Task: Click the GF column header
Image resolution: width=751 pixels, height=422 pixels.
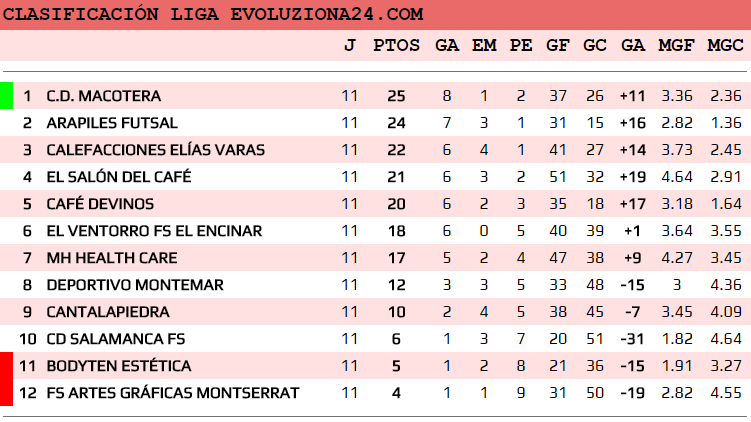Action: 558,45
